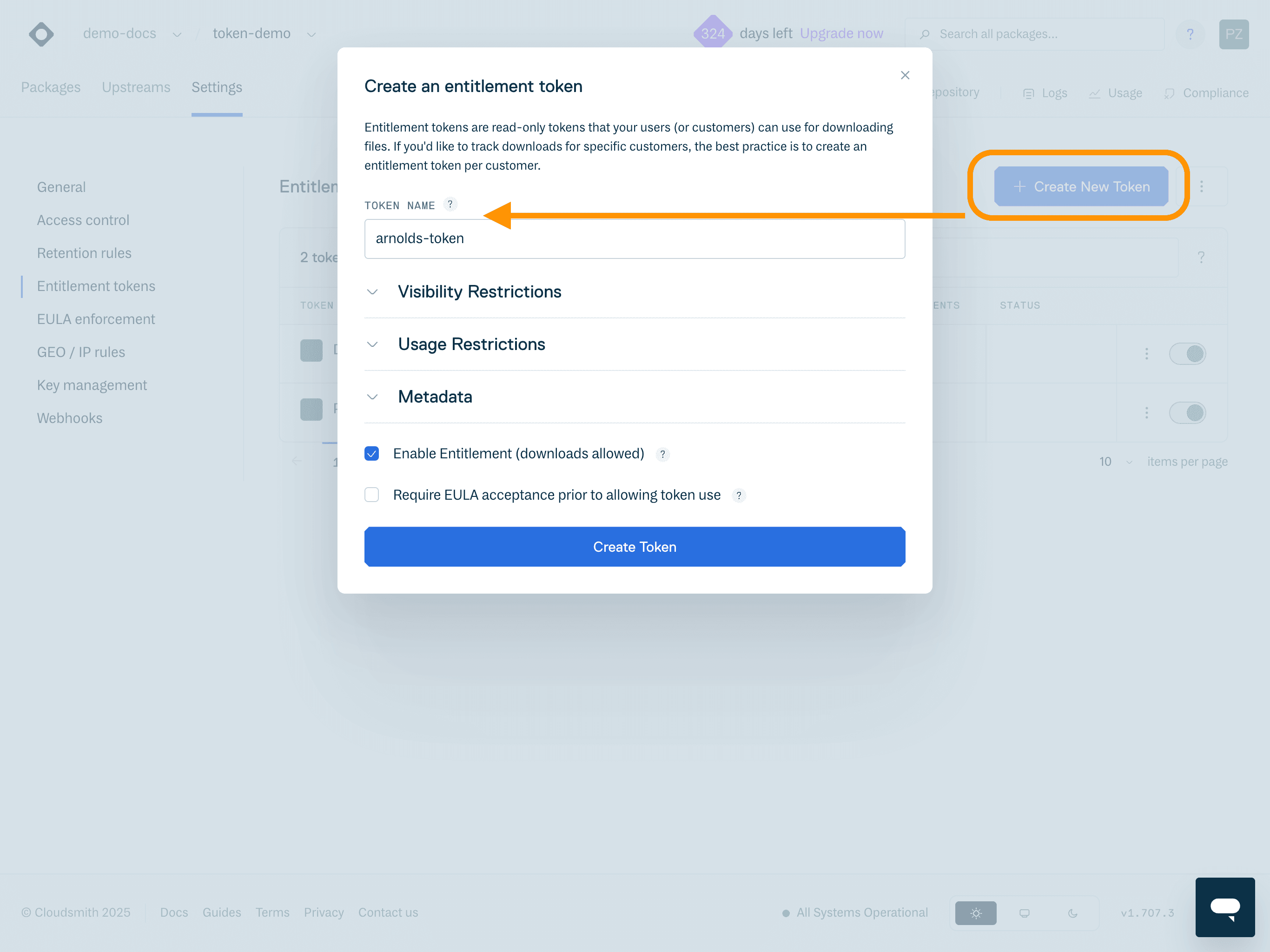1270x952 pixels.
Task: Select Webhooks in the settings sidebar
Action: click(69, 418)
